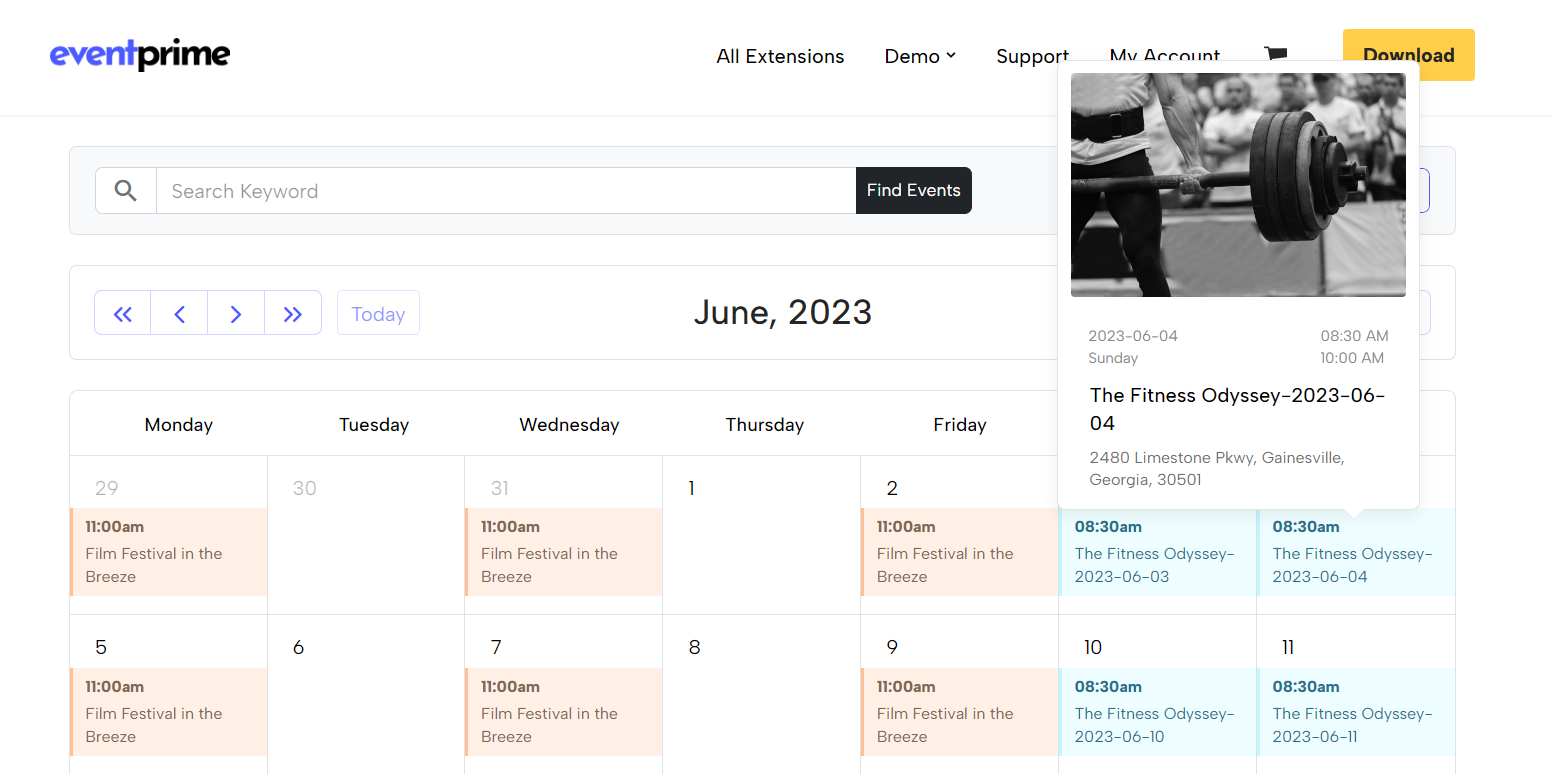Jump back a year with double-left arrows
Viewport: 1552px width, 774px height.
pos(122,313)
